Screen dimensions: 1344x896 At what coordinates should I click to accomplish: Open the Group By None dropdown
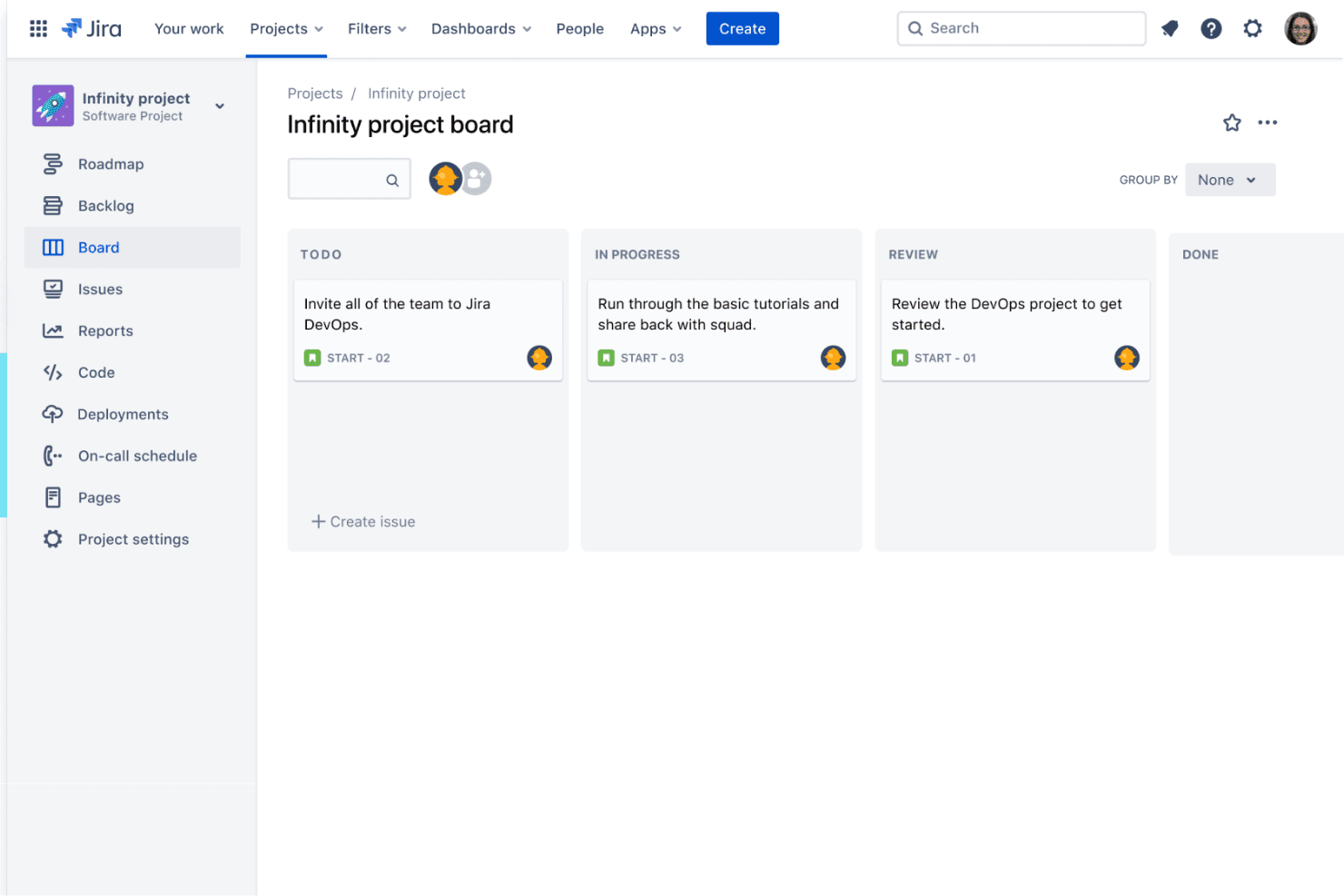[x=1230, y=180]
